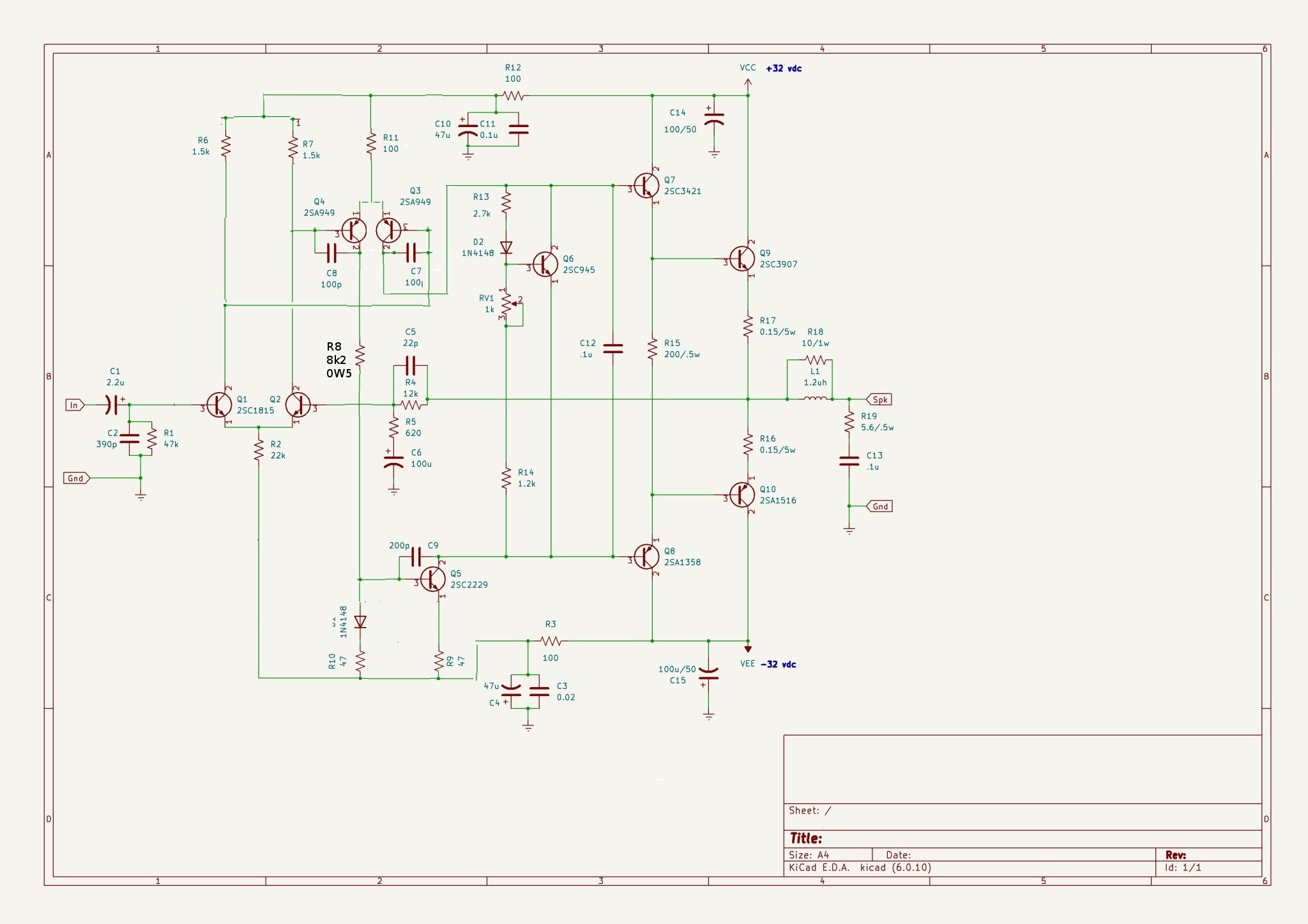Click the R6 1.5k resistor symbol

[x=225, y=146]
